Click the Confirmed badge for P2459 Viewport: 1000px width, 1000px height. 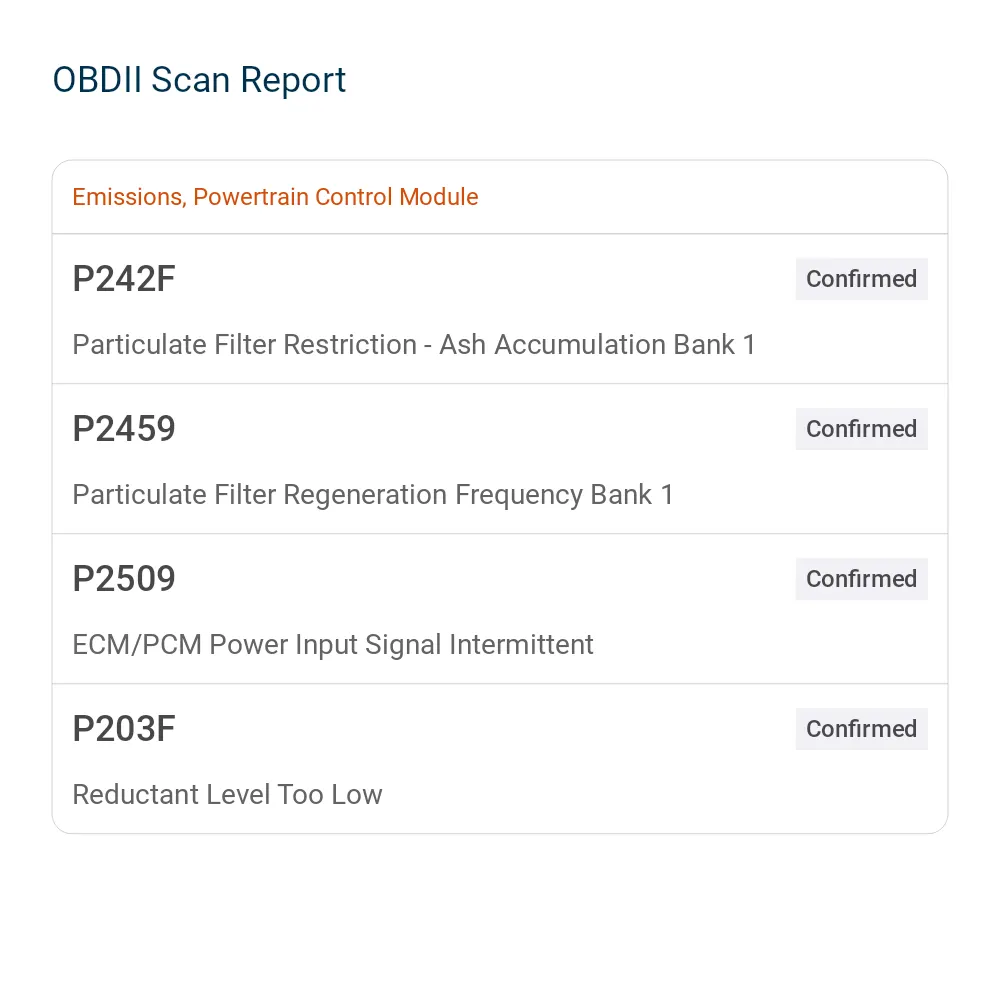(x=861, y=429)
